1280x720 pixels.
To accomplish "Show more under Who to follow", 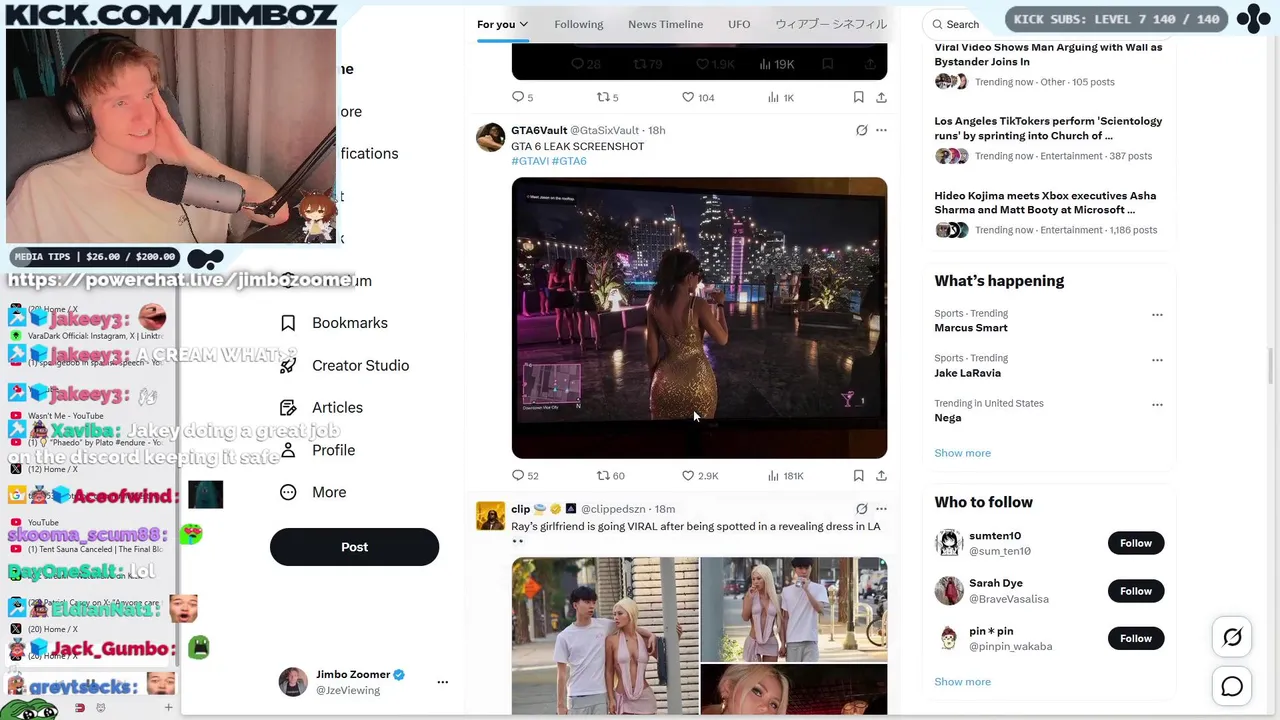I will tap(962, 682).
